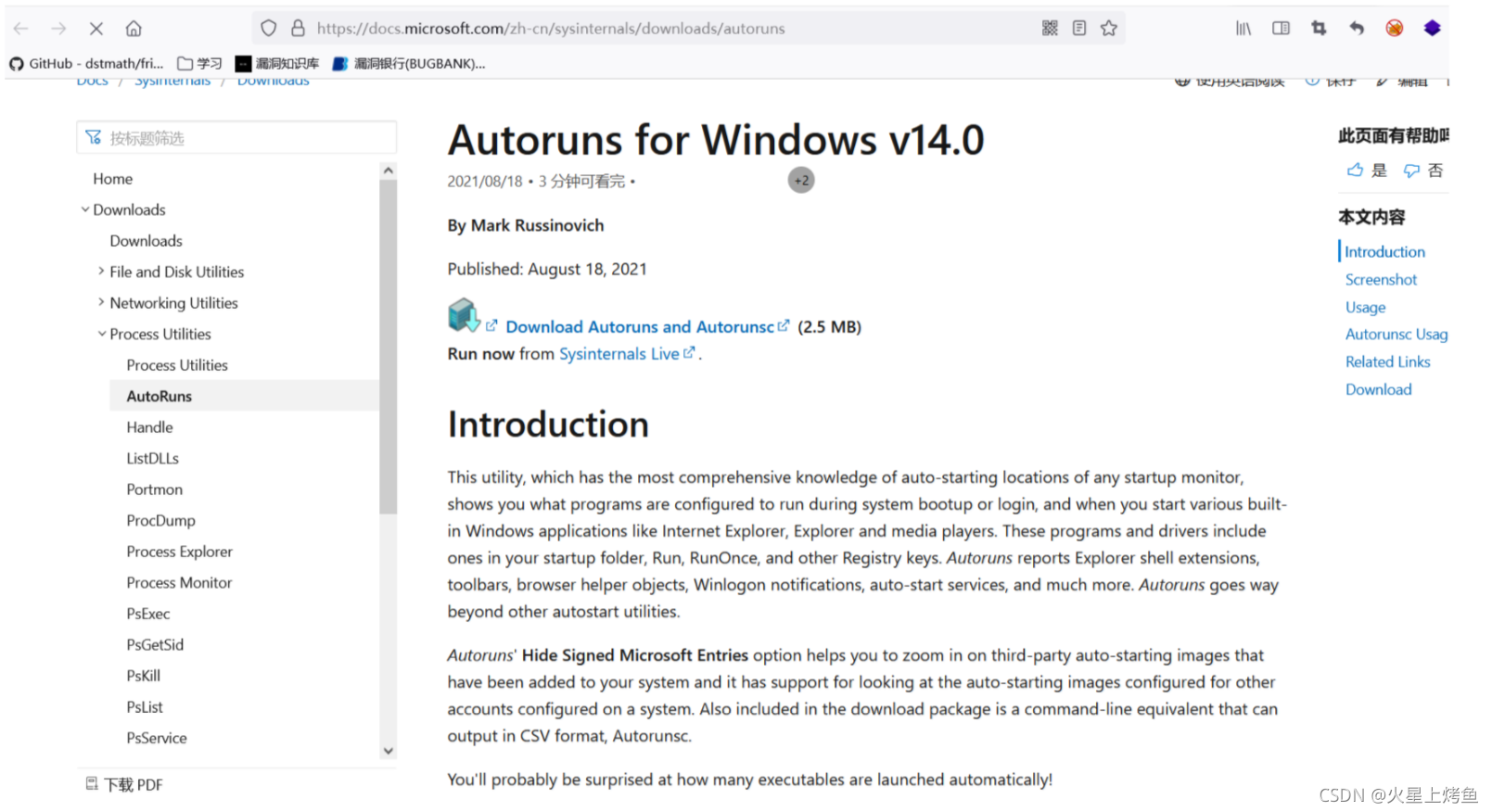Screen dimensions: 1492x812
Task: Jump to Autorunsc Usage section
Action: coord(1396,335)
